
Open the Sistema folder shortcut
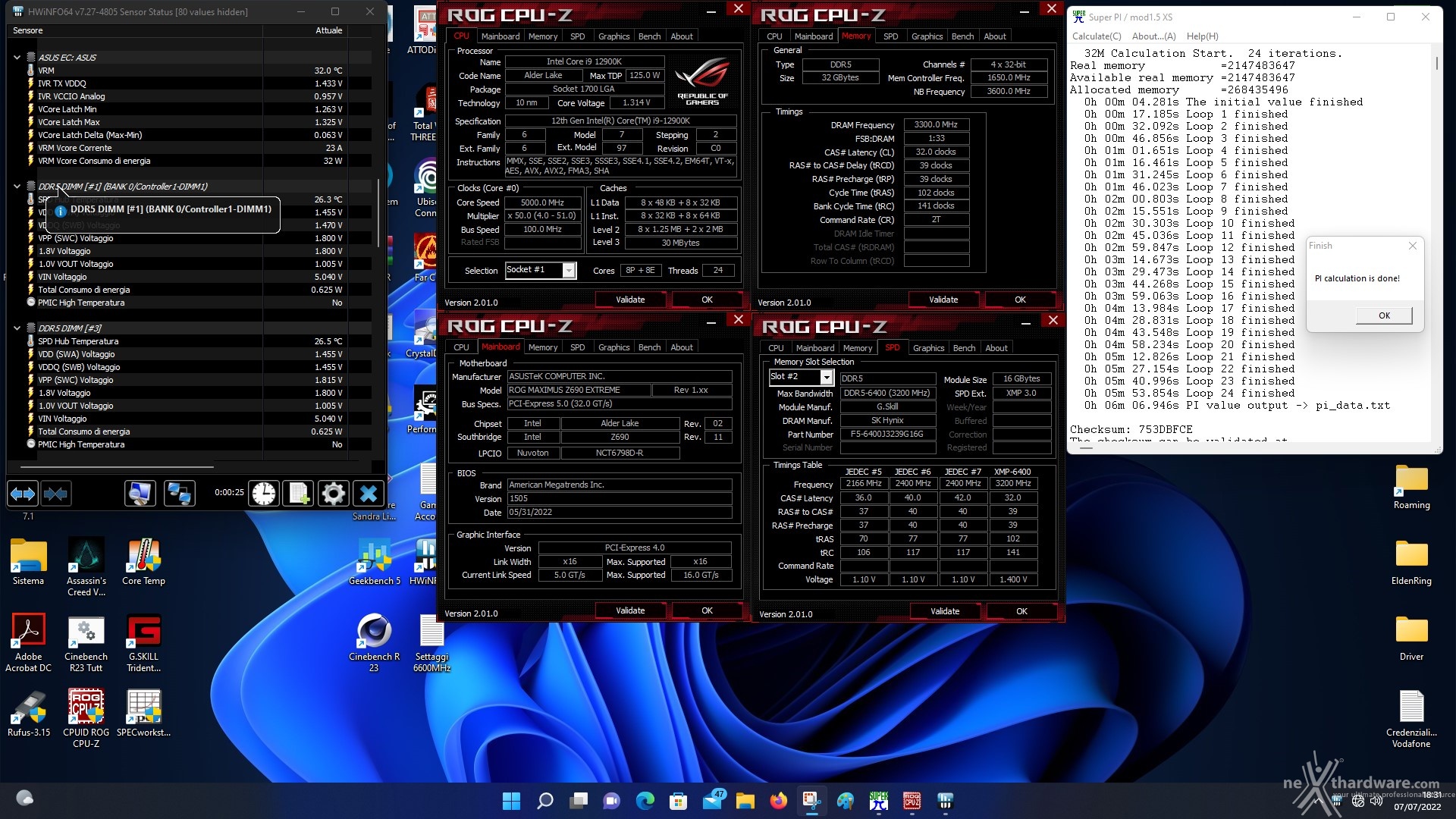point(28,563)
